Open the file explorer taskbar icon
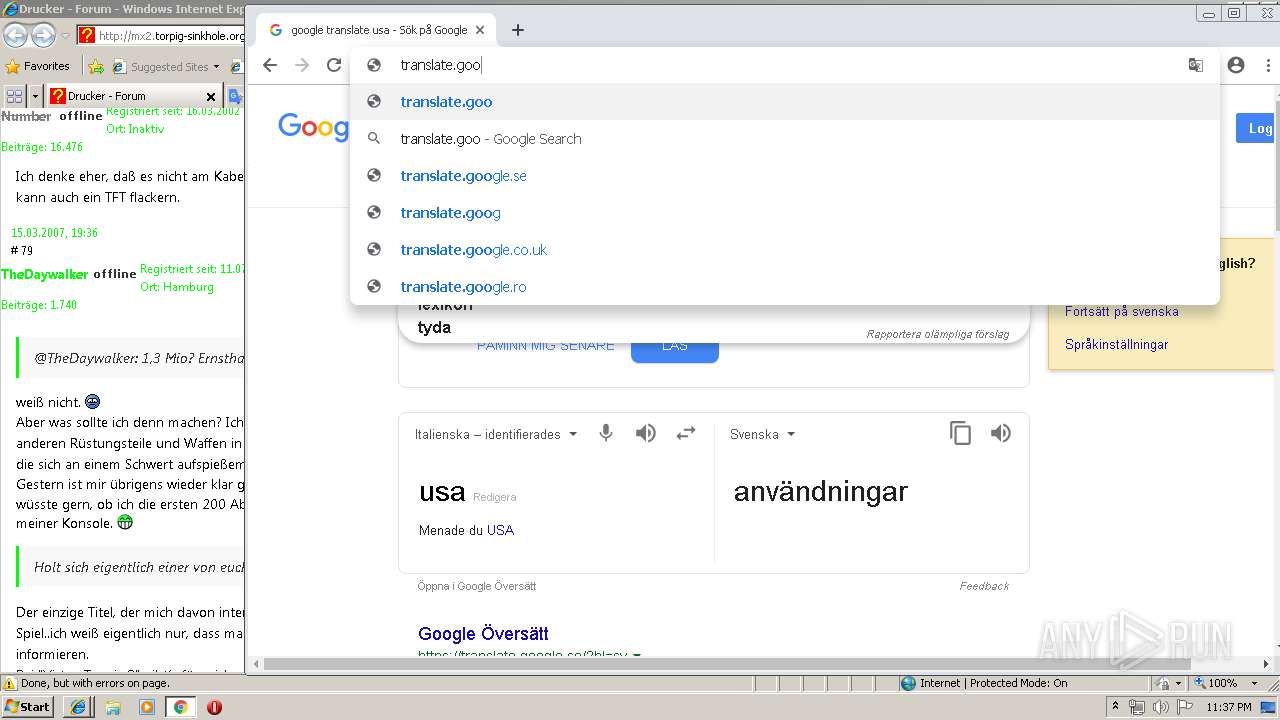Image resolution: width=1280 pixels, height=720 pixels. [113, 707]
